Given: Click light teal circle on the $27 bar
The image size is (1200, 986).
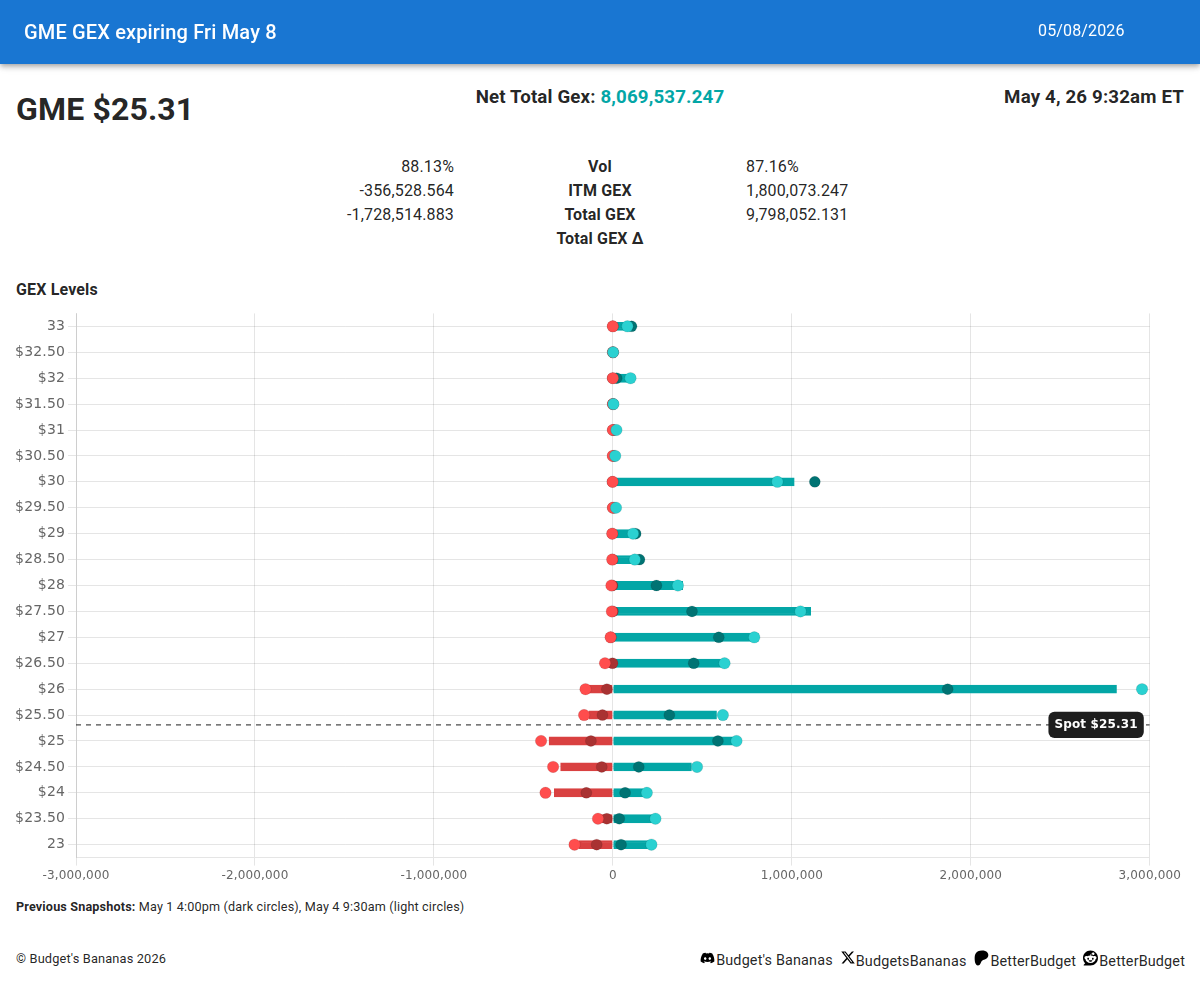Looking at the screenshot, I should 754,637.
